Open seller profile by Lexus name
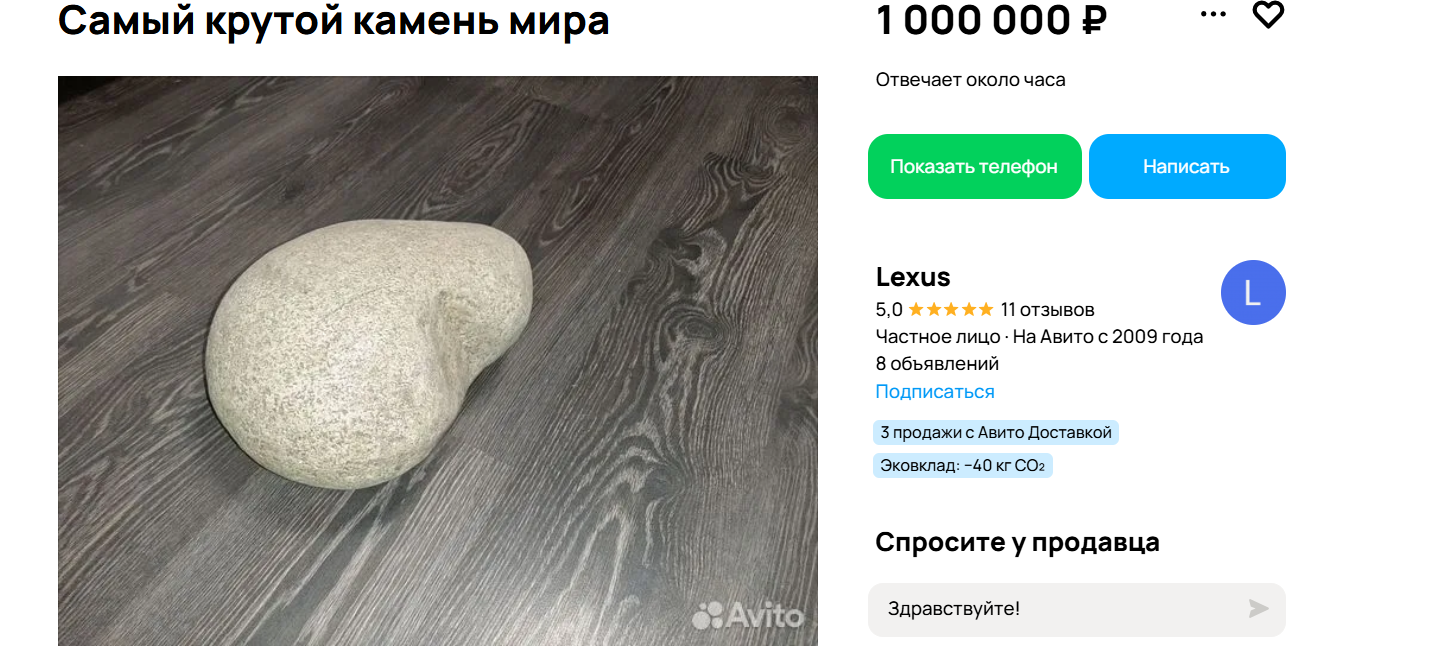 tap(913, 277)
